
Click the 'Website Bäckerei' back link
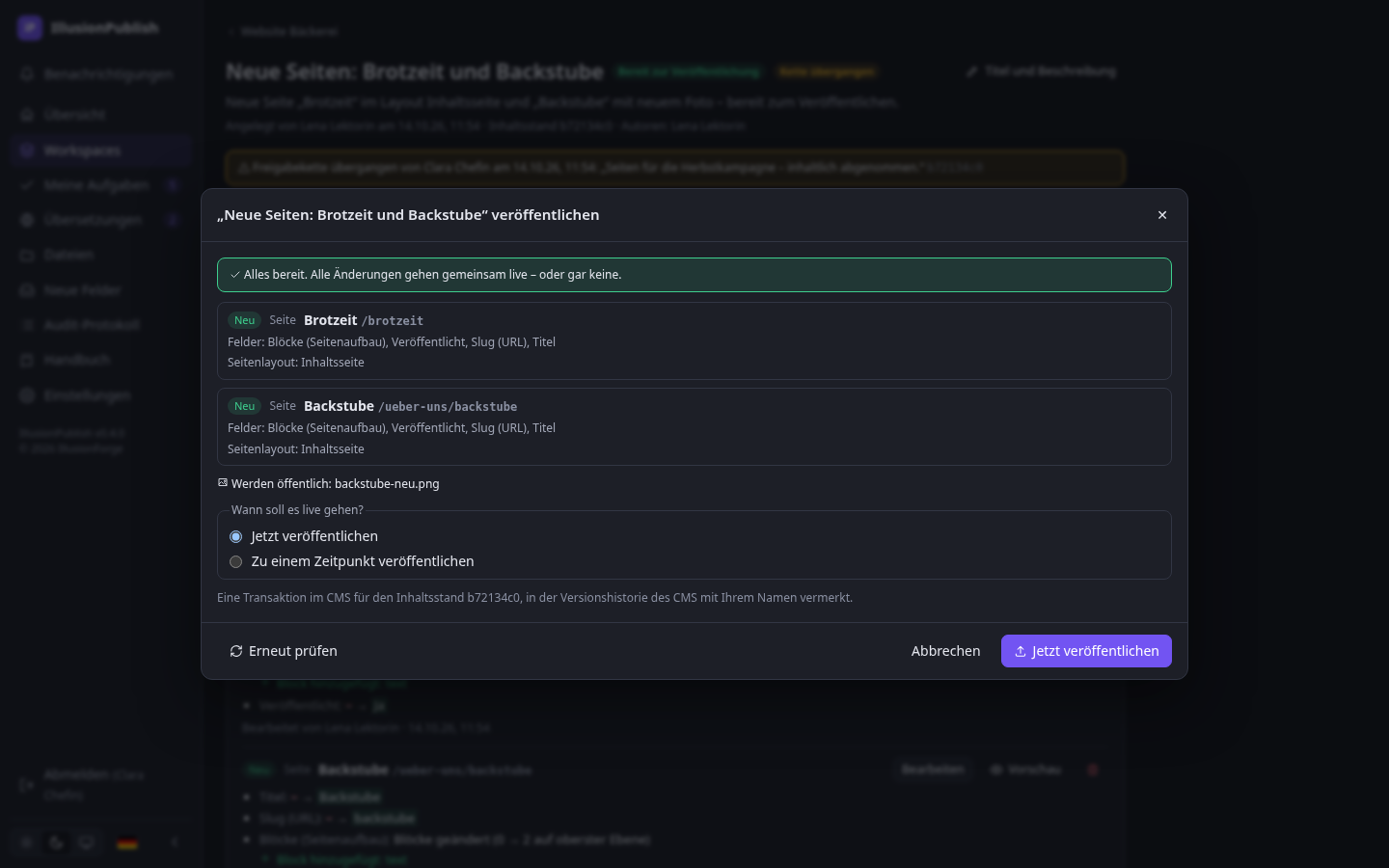(x=284, y=32)
